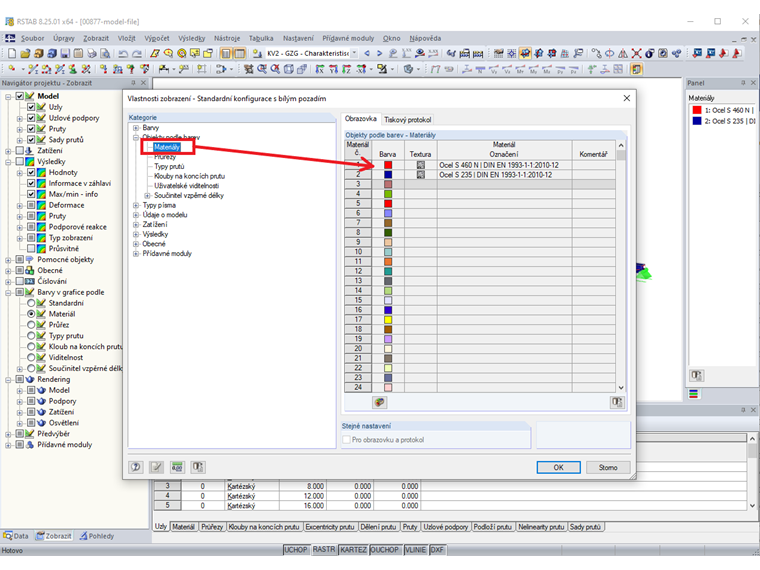Click the highlighted colour panel icon in second toolbar
The image size is (760, 570).
[x=636, y=69]
